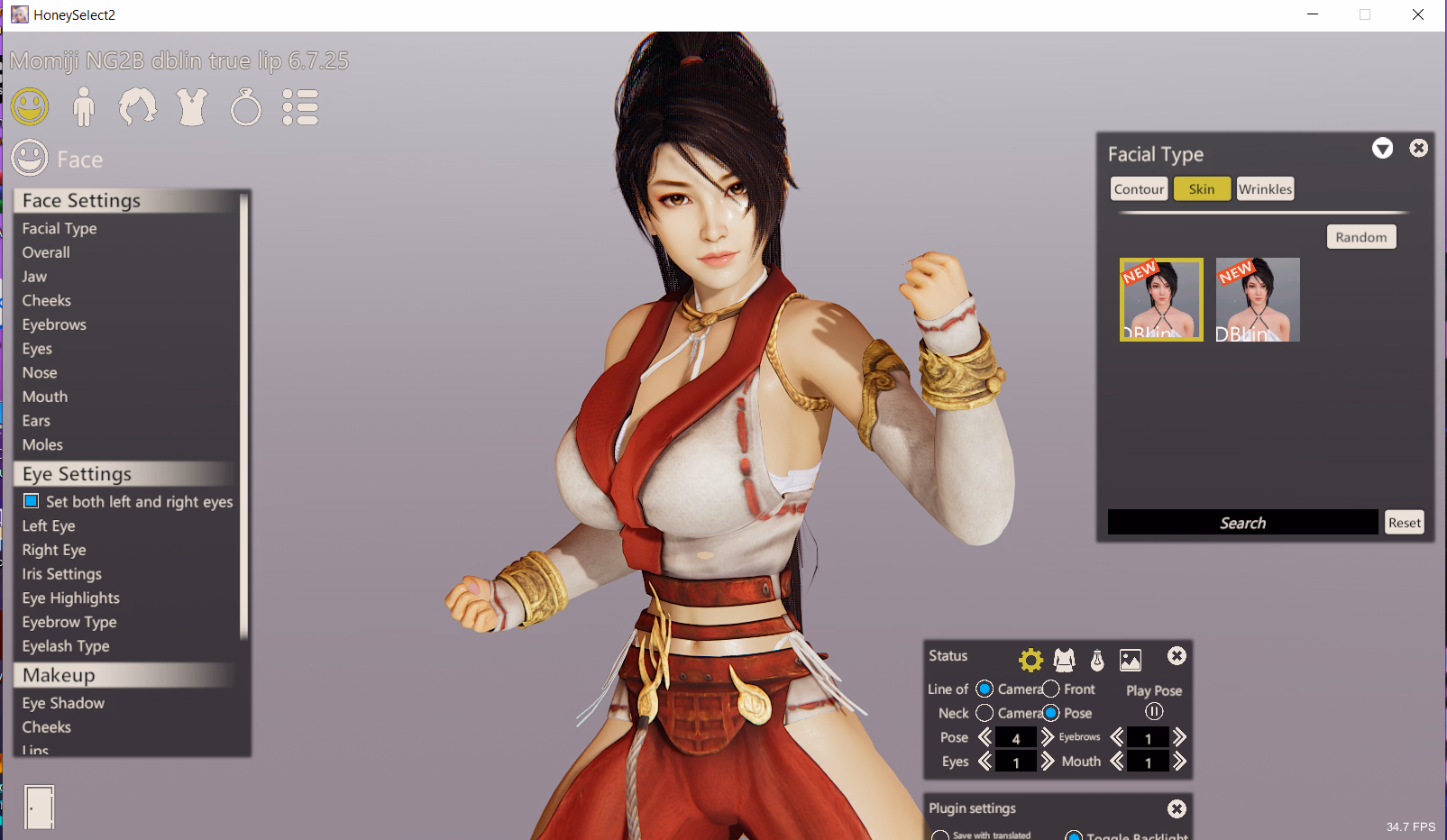Select the lightbulb icon in Status panel
The width and height of the screenshot is (1447, 840).
pyautogui.click(x=1097, y=661)
